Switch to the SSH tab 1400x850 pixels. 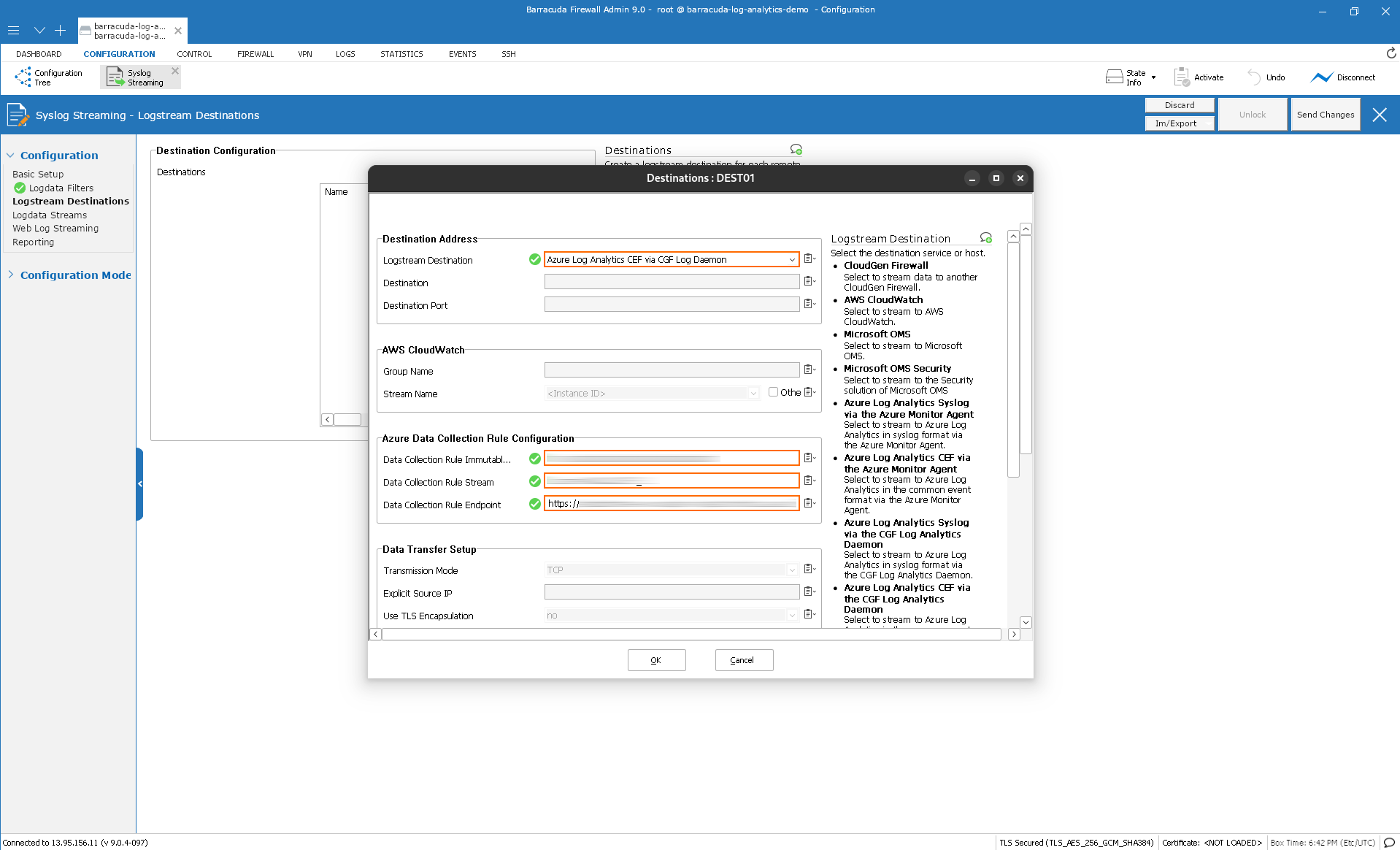(509, 54)
